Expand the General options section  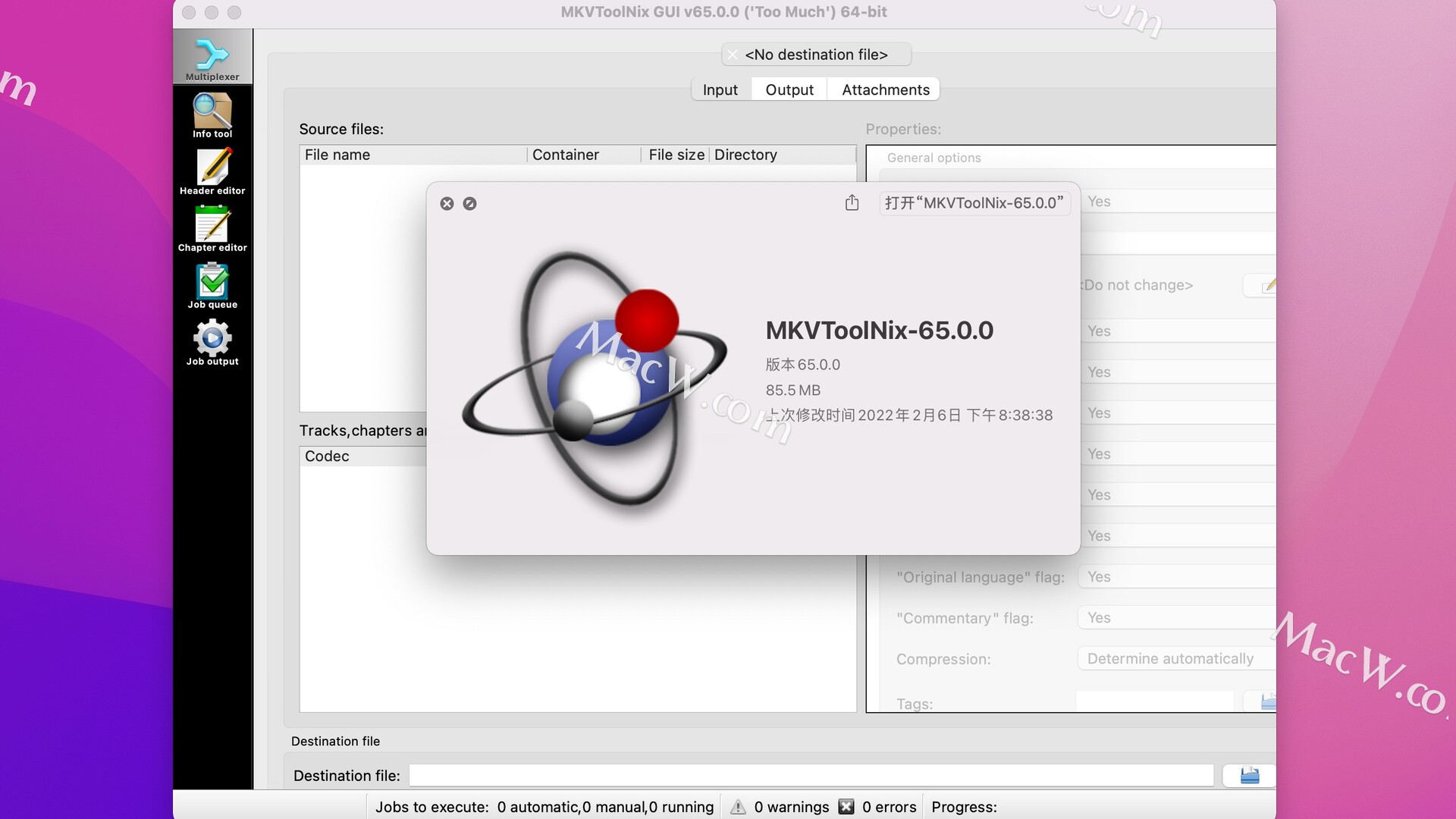(x=934, y=157)
